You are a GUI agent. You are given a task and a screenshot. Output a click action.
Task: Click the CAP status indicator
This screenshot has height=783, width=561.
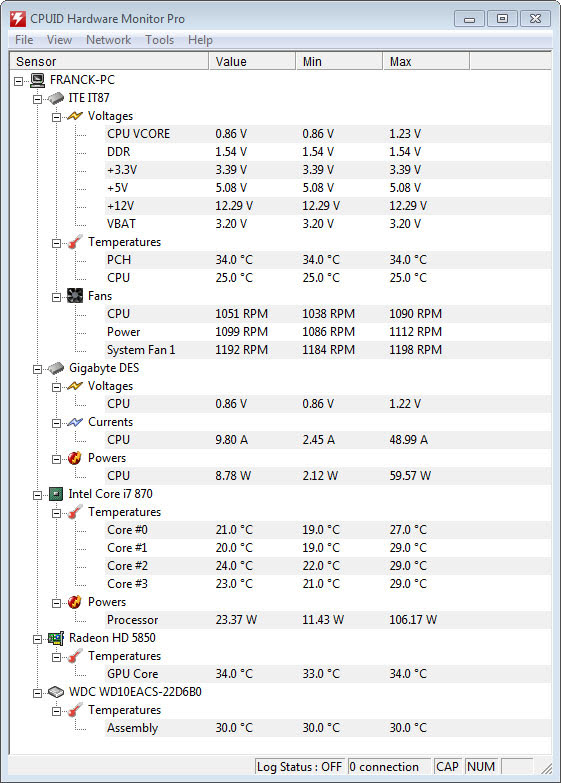pyautogui.click(x=447, y=767)
